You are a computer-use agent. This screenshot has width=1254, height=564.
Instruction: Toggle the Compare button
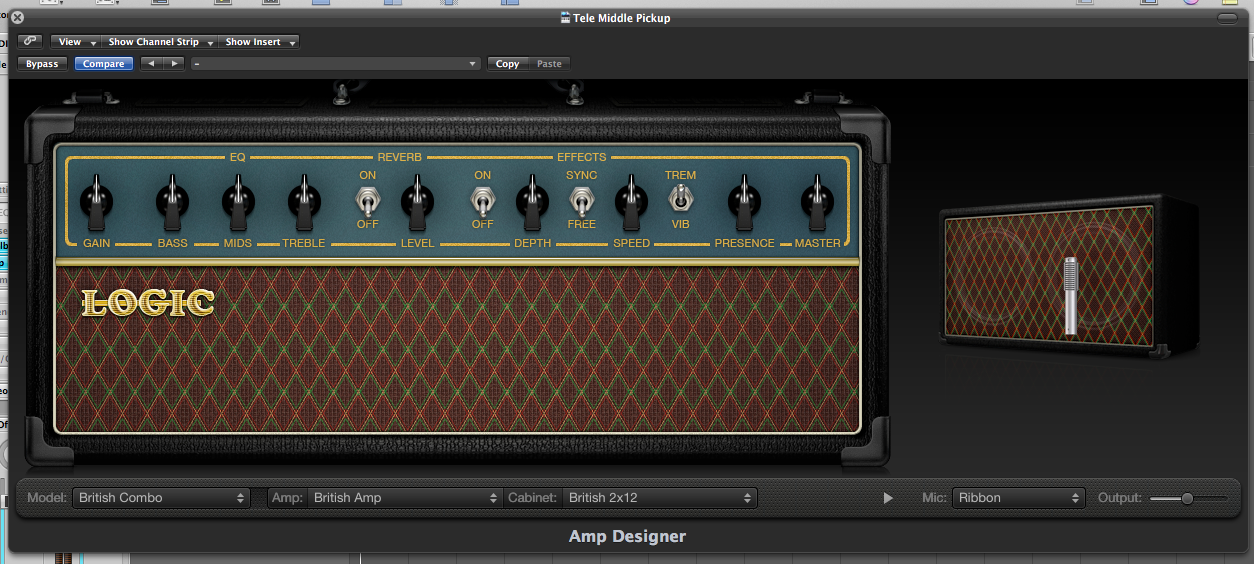(x=103, y=64)
